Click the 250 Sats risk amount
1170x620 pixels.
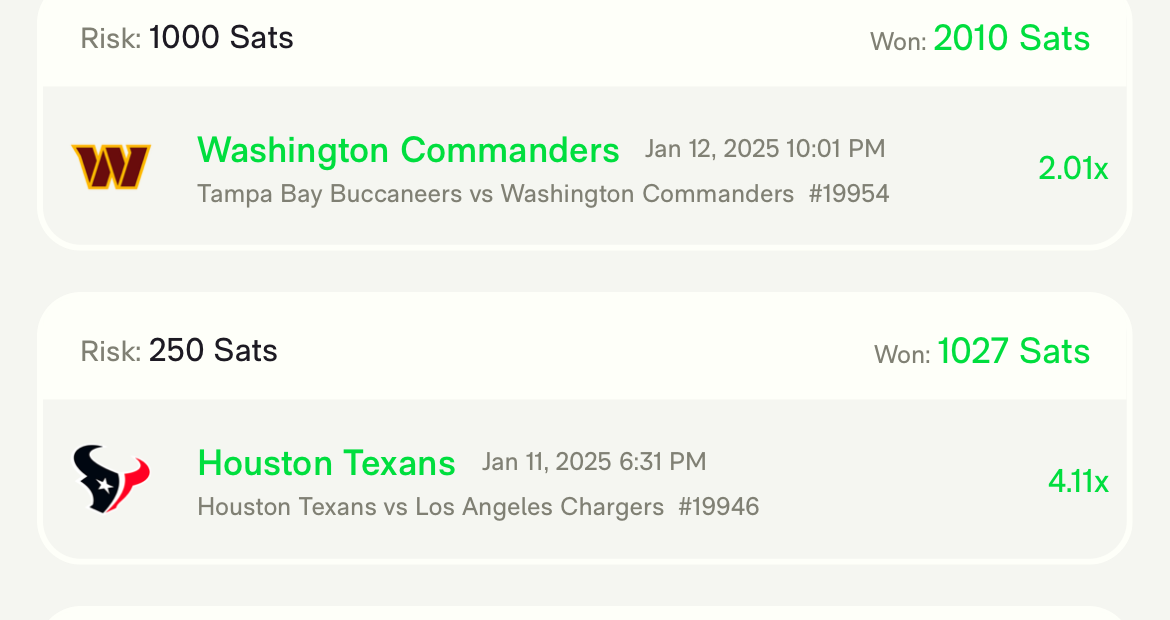[213, 351]
